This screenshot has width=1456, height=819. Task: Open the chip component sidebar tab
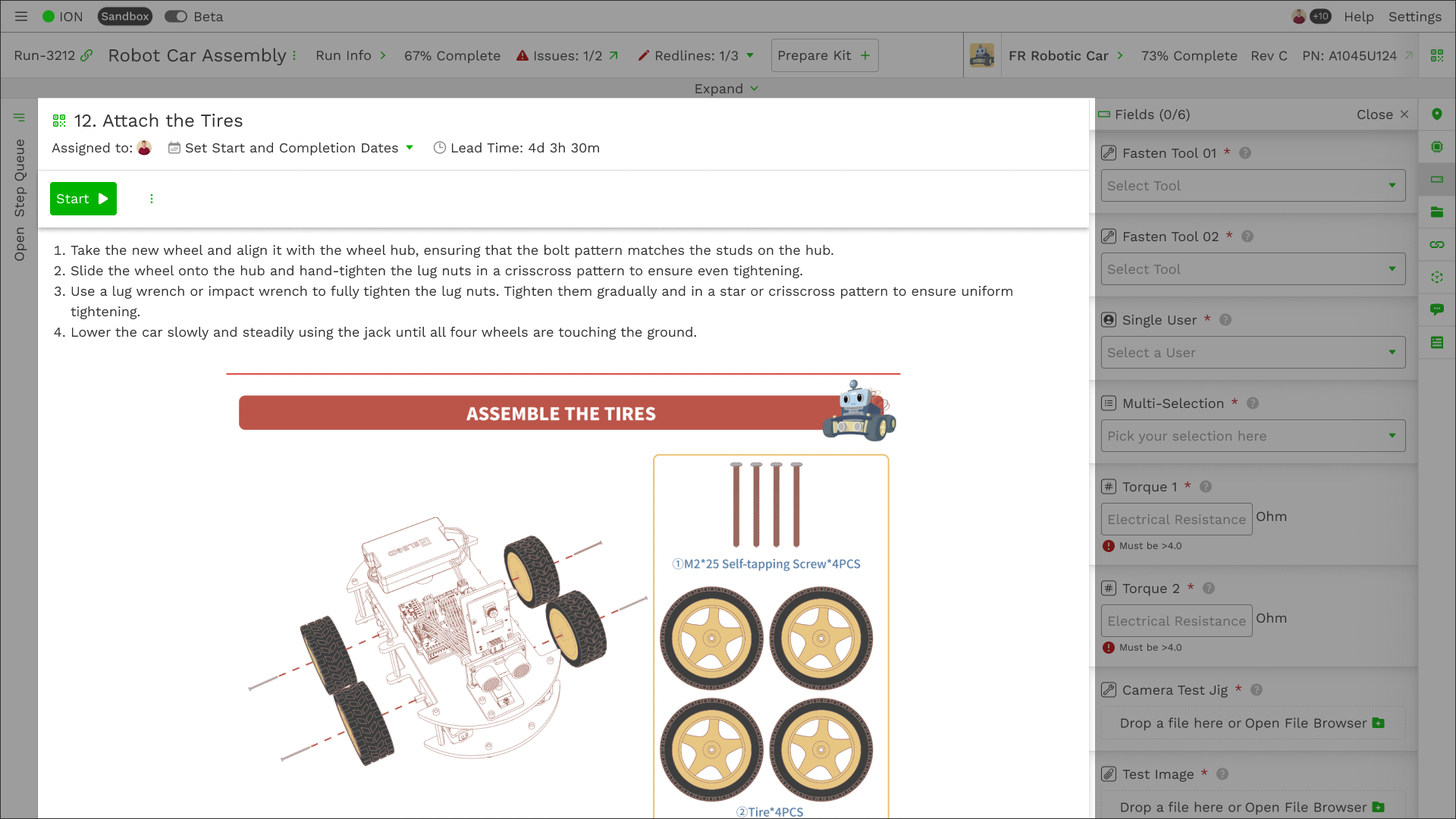tap(1437, 147)
